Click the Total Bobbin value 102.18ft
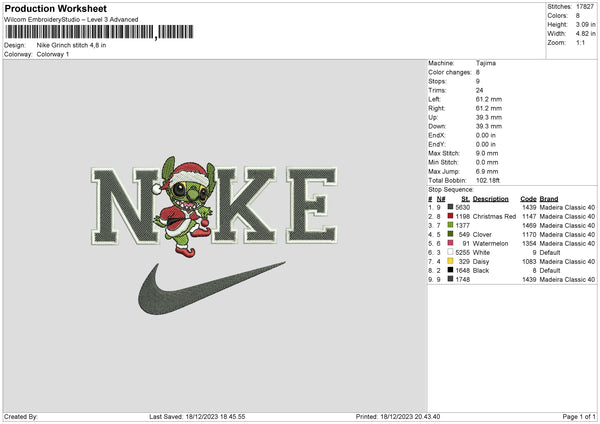Screen dimensions: 600x424 pyautogui.click(x=488, y=180)
